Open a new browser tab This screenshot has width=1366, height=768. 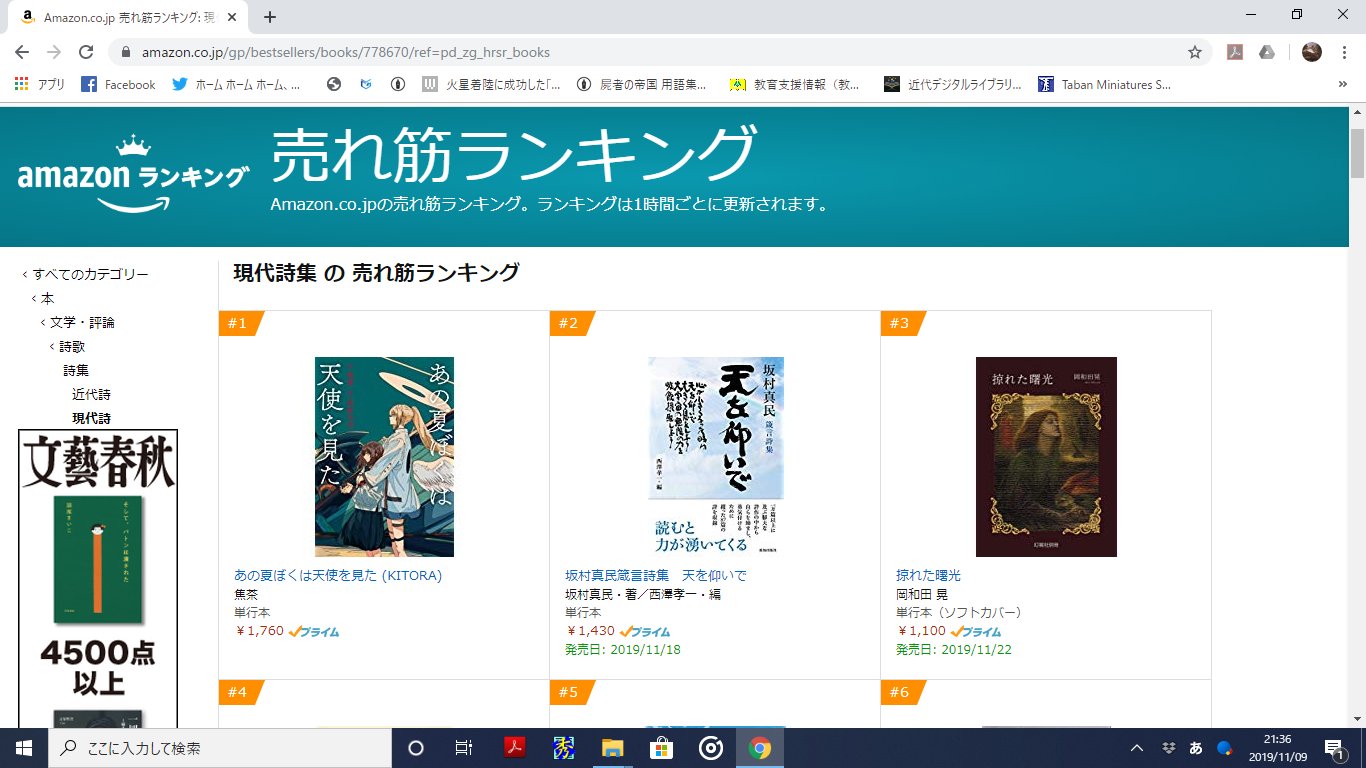(269, 17)
